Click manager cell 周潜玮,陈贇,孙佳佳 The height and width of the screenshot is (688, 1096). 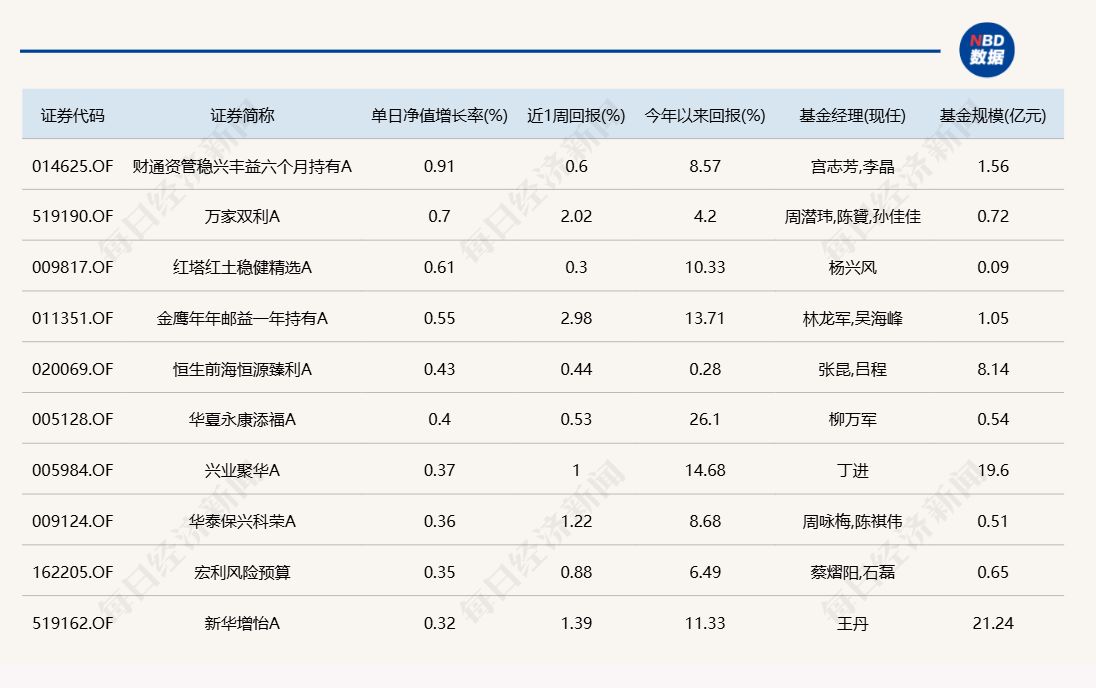[852, 217]
